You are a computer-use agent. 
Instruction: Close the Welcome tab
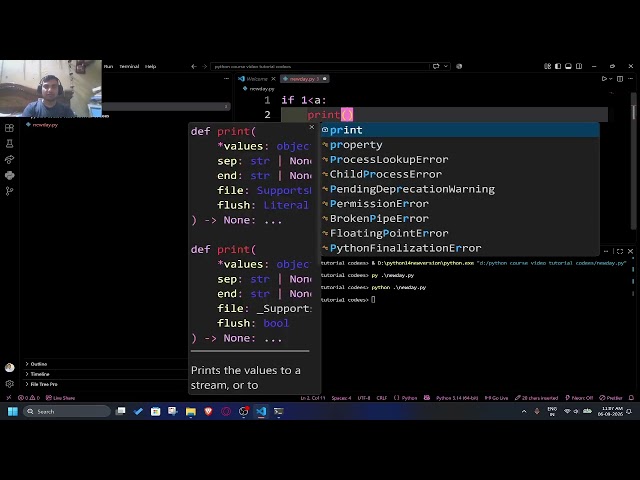pos(273,79)
